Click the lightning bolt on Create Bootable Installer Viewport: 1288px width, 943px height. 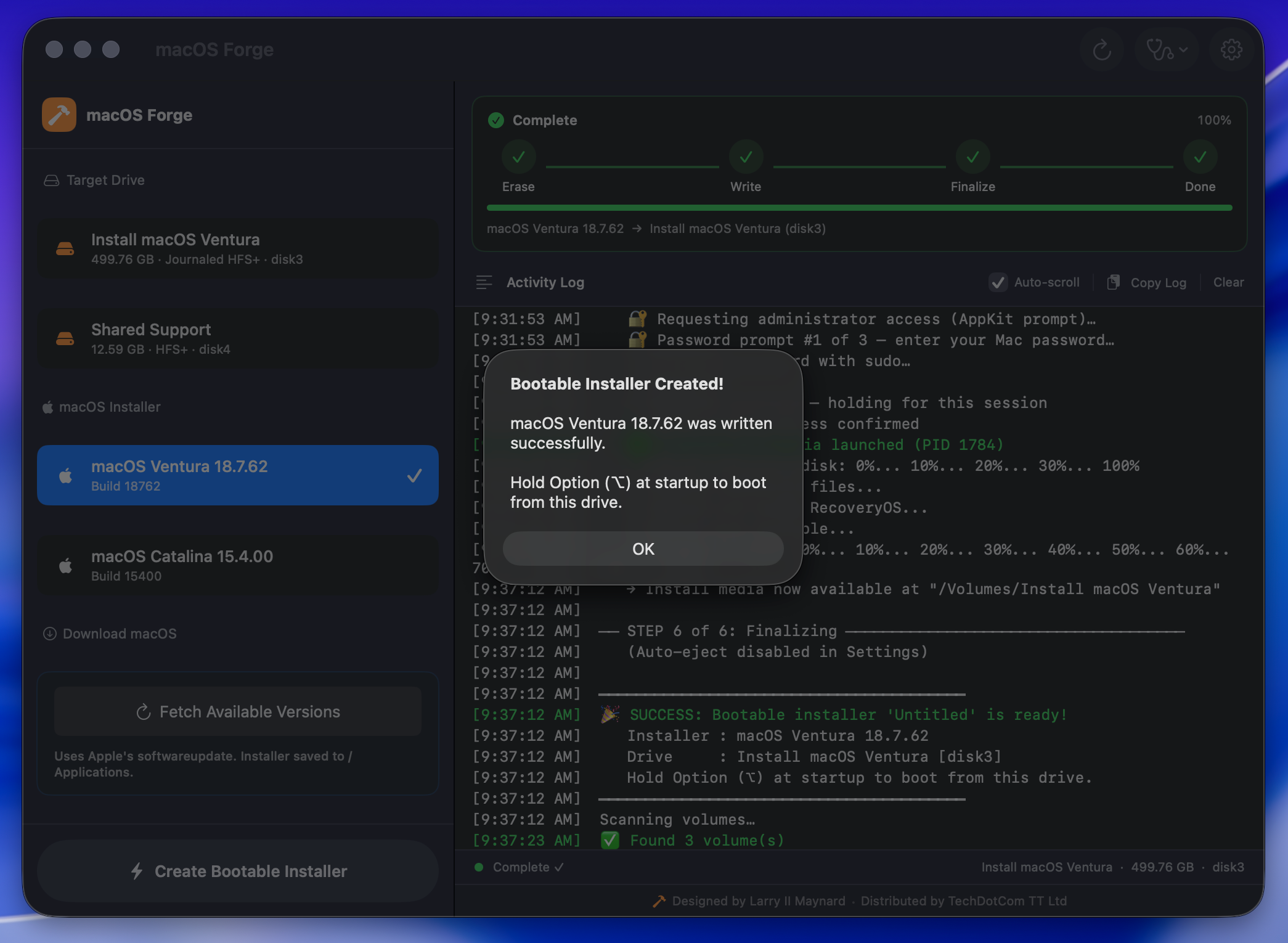click(137, 871)
